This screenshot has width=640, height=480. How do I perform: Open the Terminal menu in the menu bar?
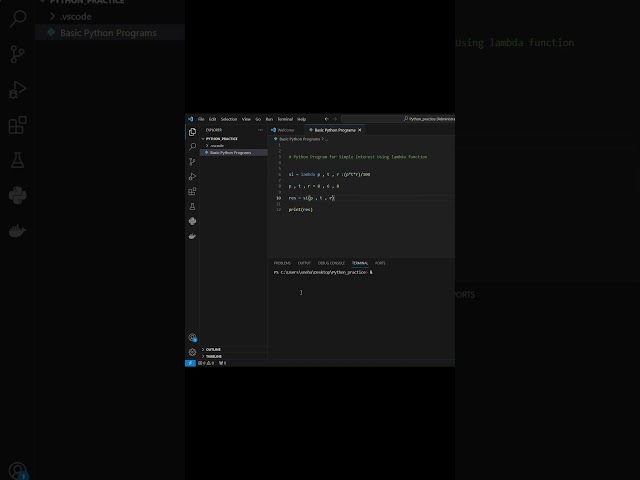285,119
